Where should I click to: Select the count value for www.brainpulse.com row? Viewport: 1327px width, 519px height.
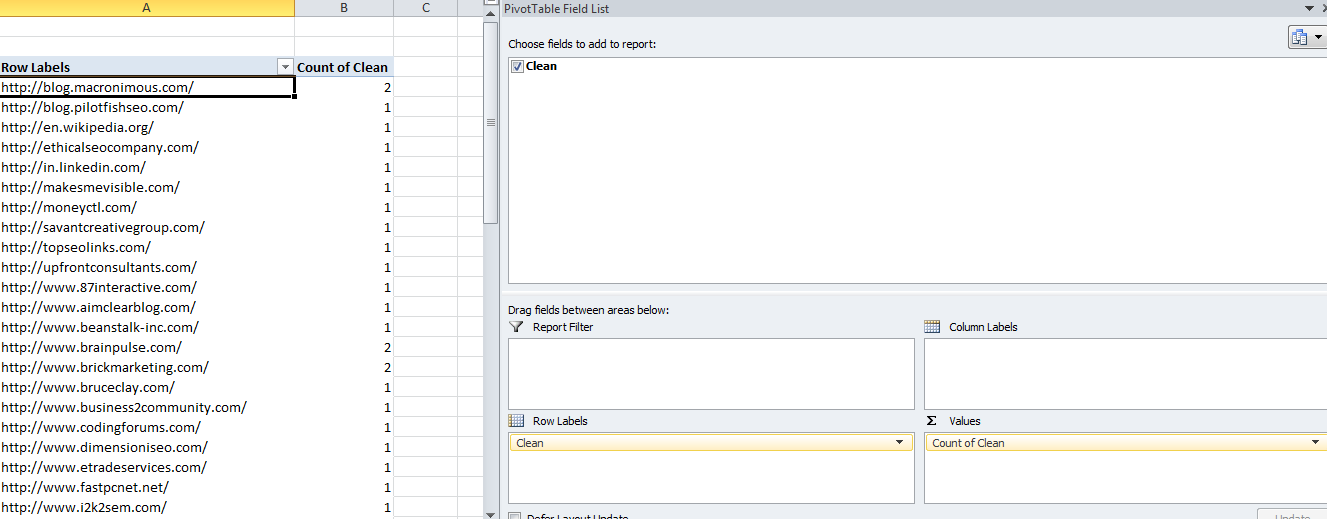pos(344,347)
